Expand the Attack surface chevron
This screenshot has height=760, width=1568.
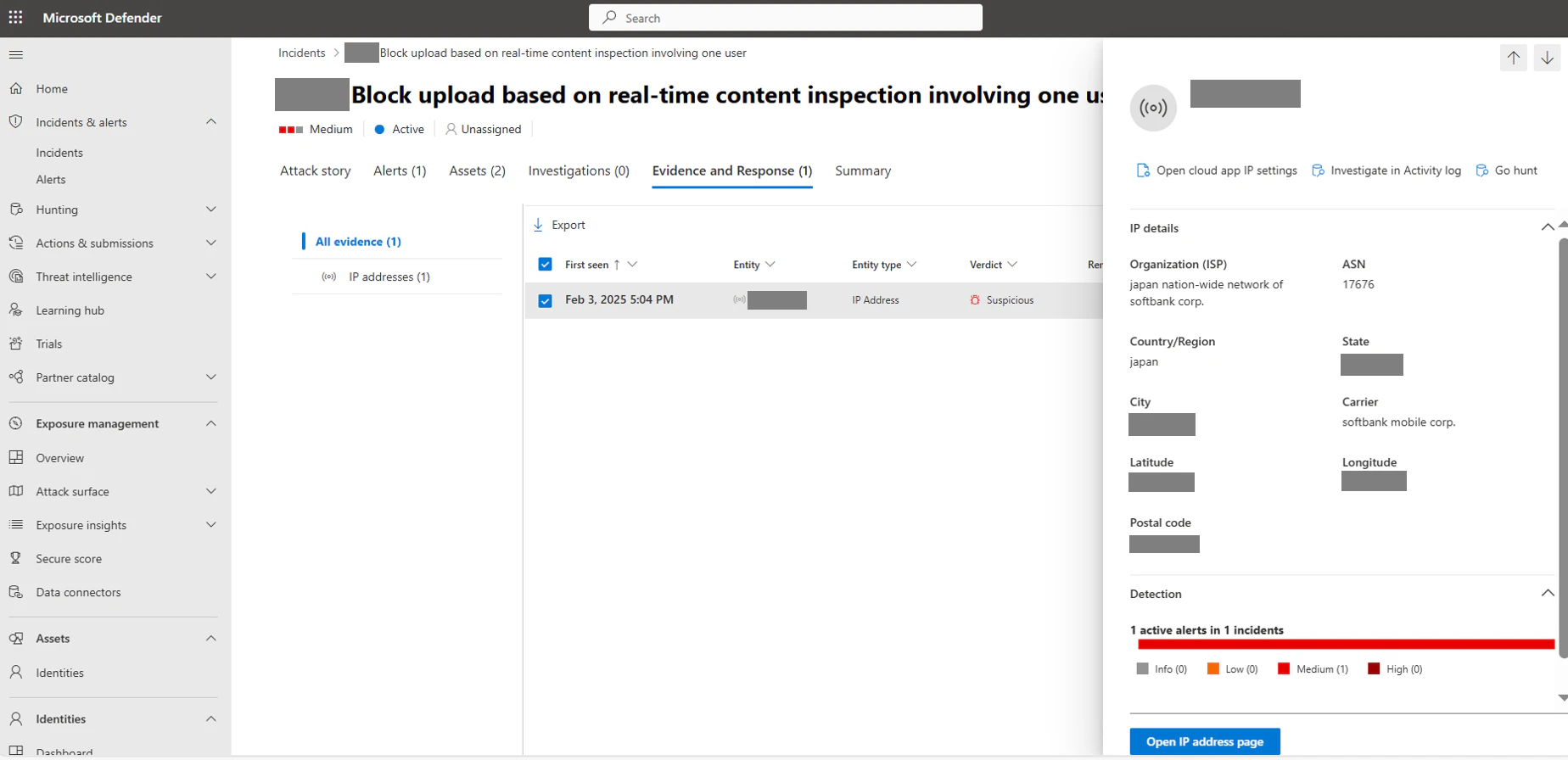point(211,491)
